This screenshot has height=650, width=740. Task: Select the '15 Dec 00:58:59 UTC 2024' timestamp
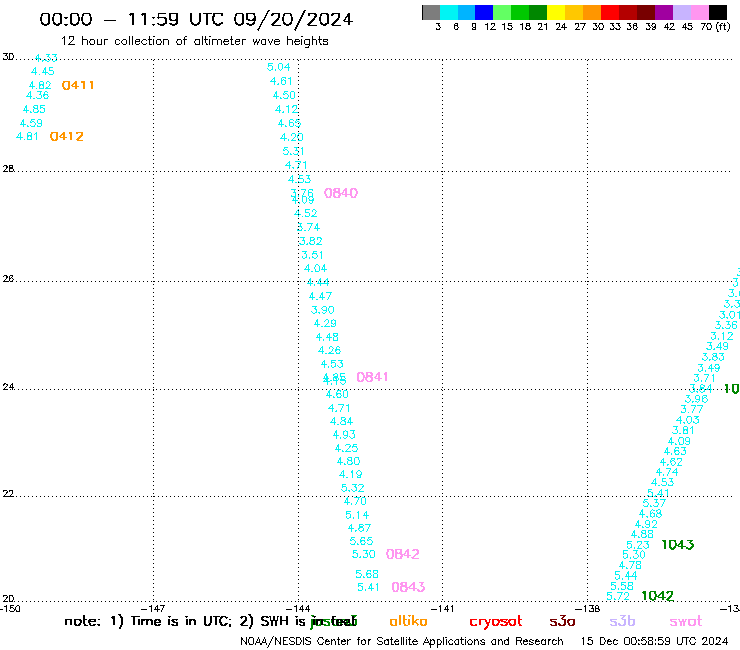click(654, 642)
